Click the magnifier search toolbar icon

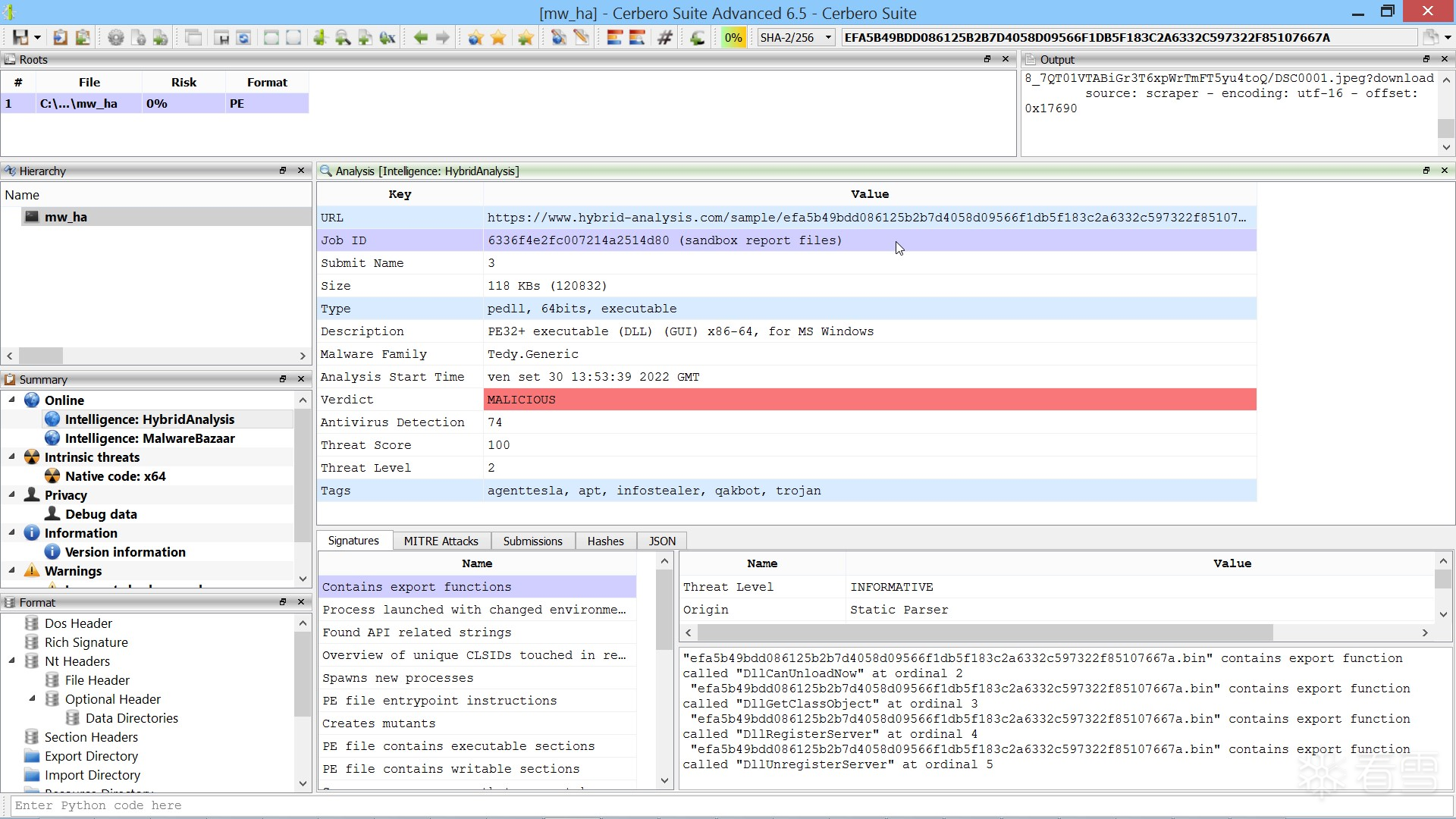[343, 37]
